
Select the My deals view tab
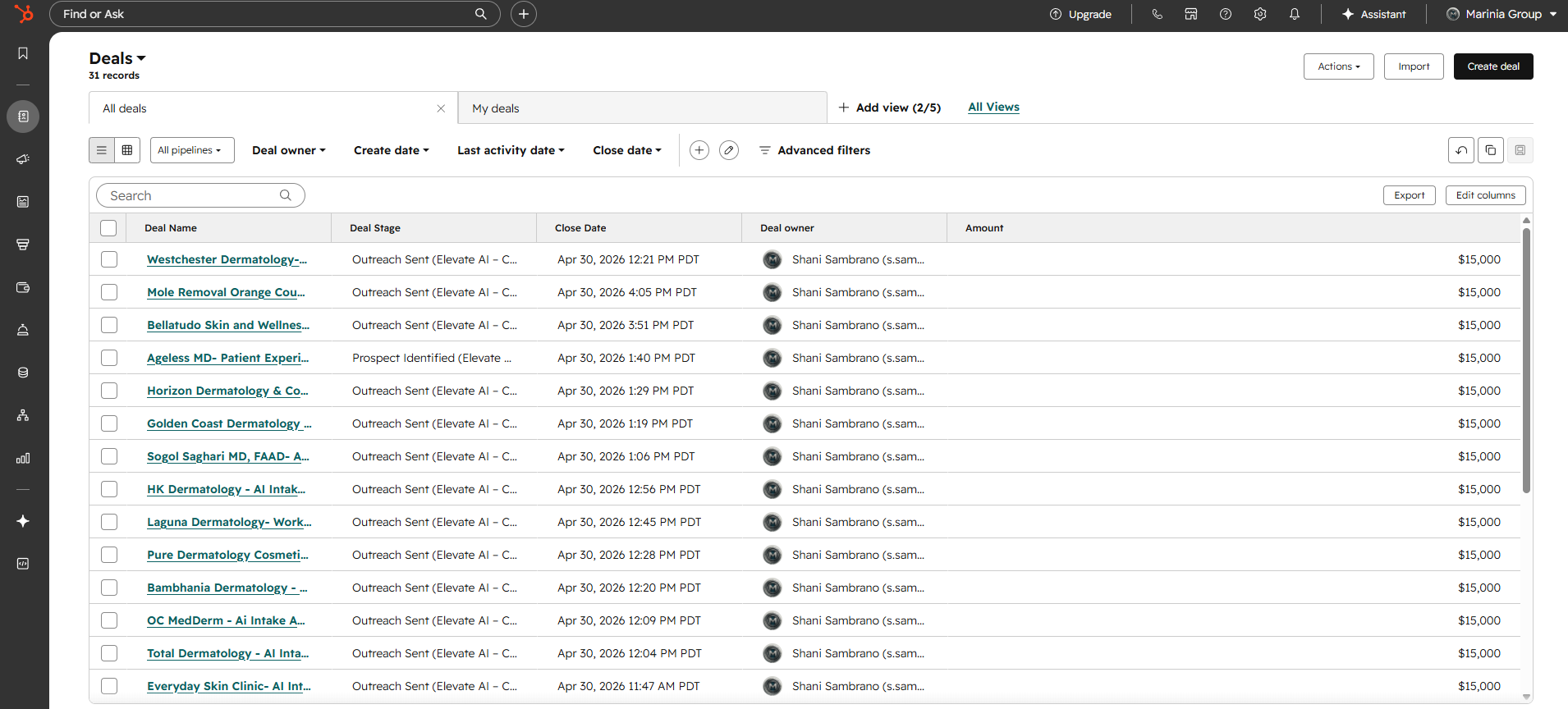[x=642, y=108]
